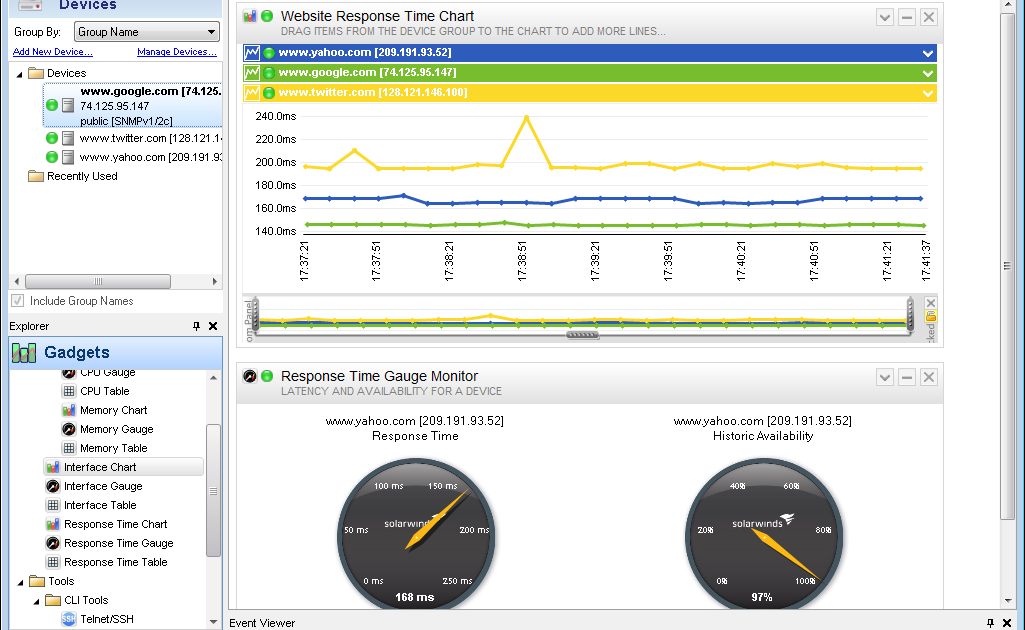
Task: Select the CPU Table gadget
Action: point(105,391)
